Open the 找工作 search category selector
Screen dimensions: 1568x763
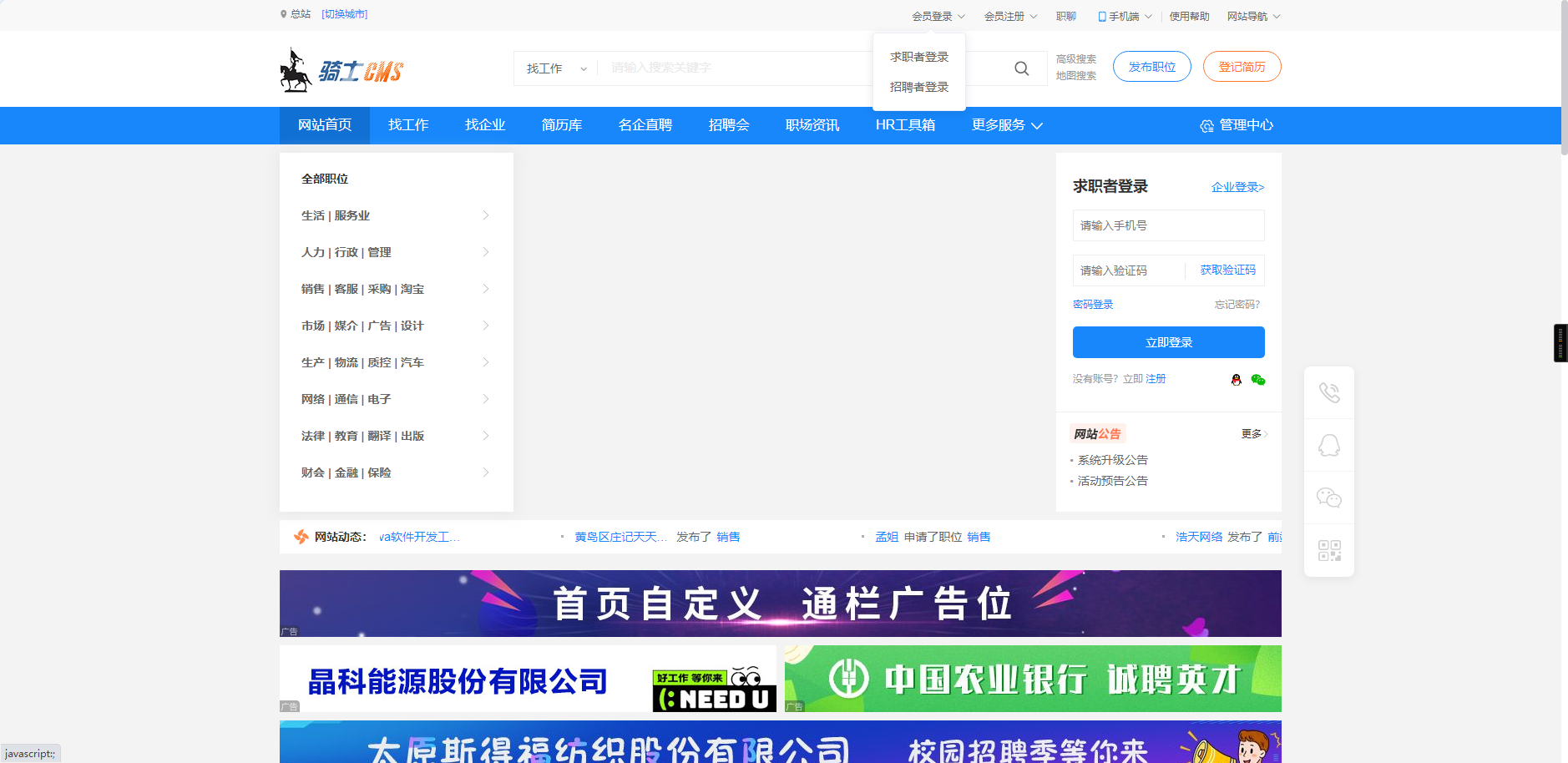point(556,68)
